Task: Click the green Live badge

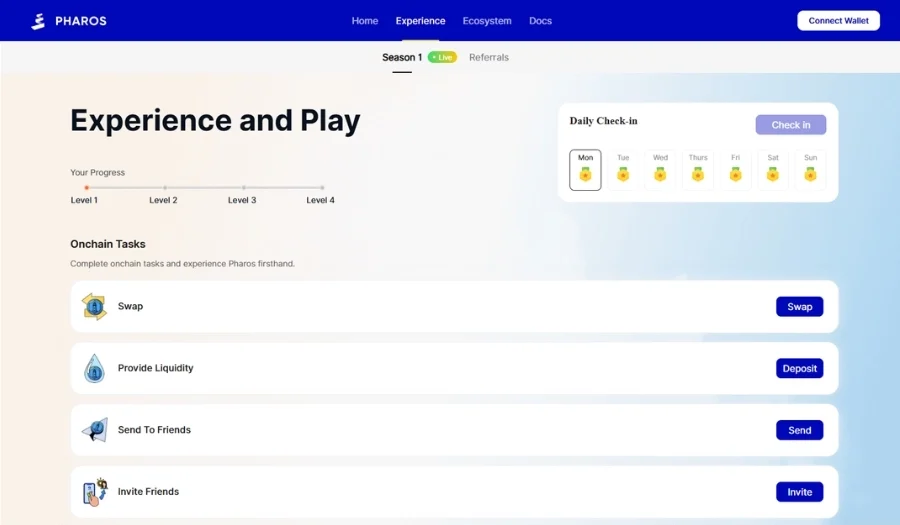Action: point(442,57)
